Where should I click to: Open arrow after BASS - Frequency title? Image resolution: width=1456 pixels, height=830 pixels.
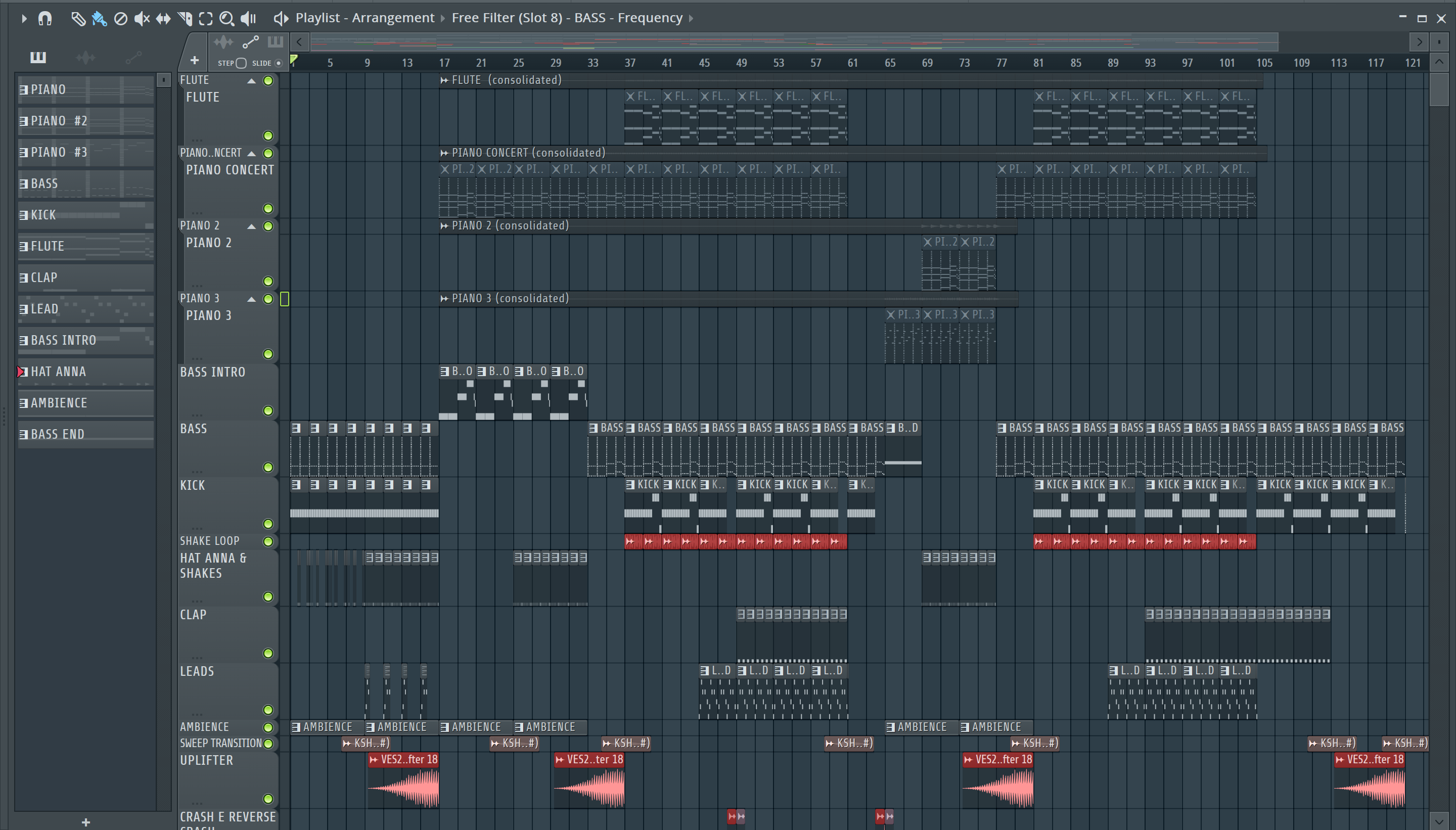[691, 18]
